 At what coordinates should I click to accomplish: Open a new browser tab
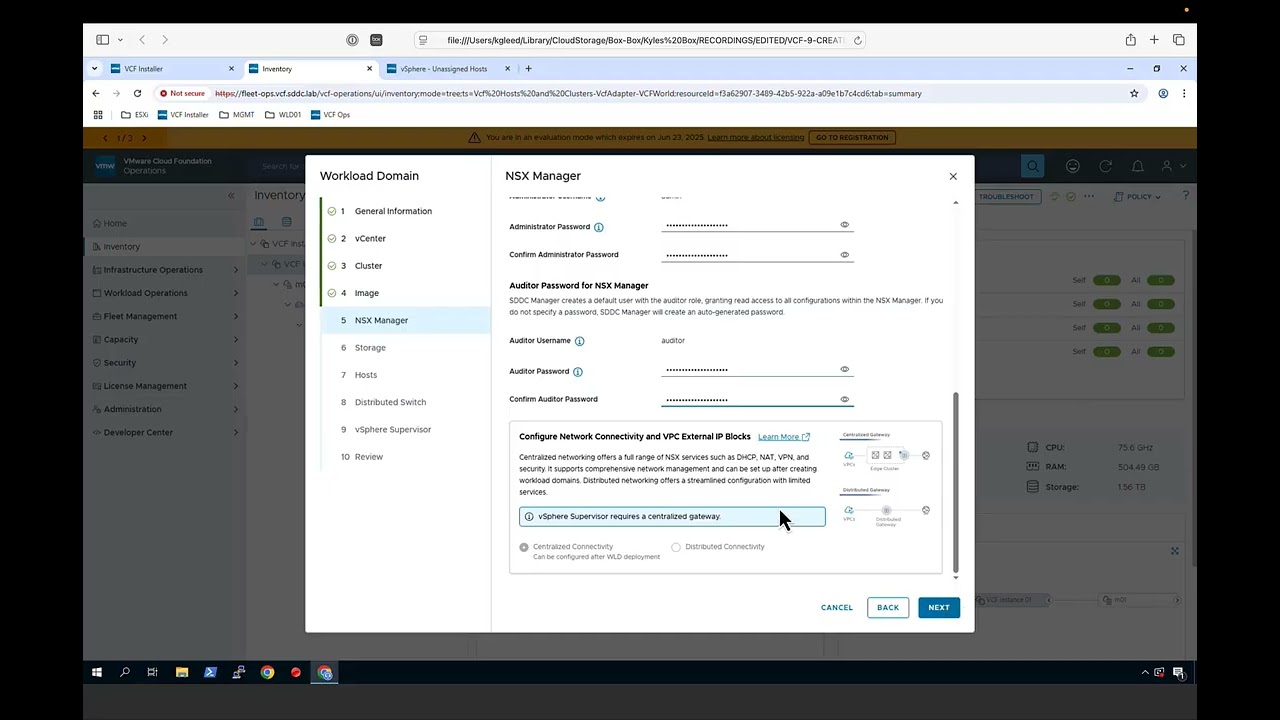528,69
